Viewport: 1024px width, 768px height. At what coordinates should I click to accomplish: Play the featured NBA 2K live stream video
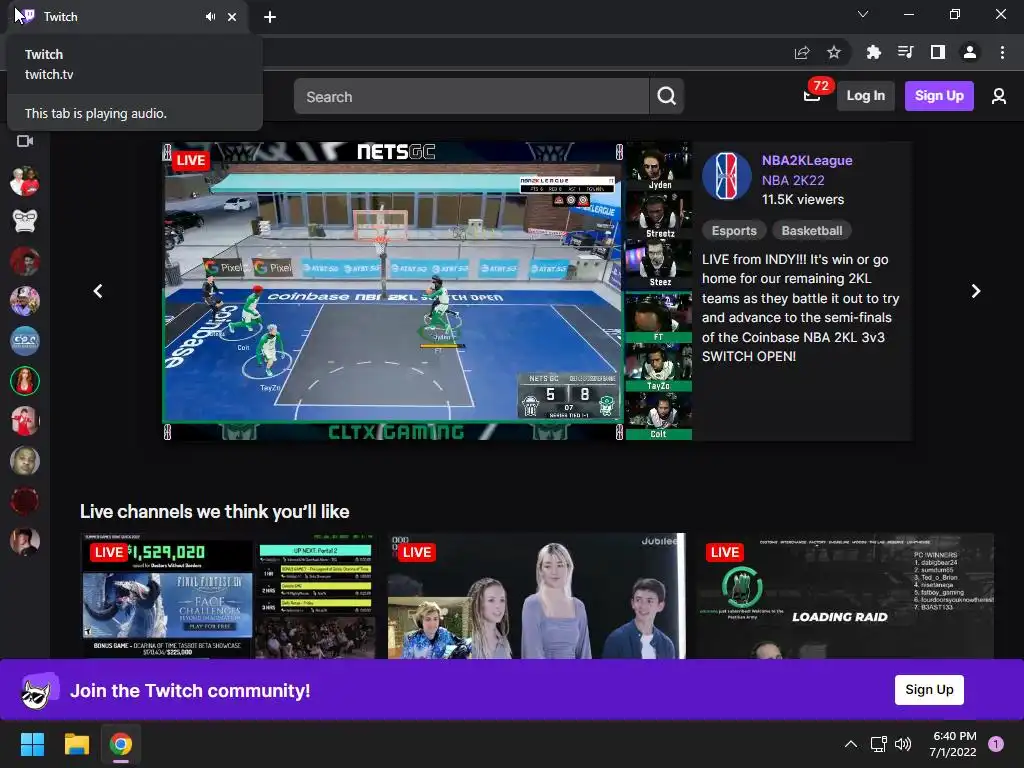click(427, 291)
